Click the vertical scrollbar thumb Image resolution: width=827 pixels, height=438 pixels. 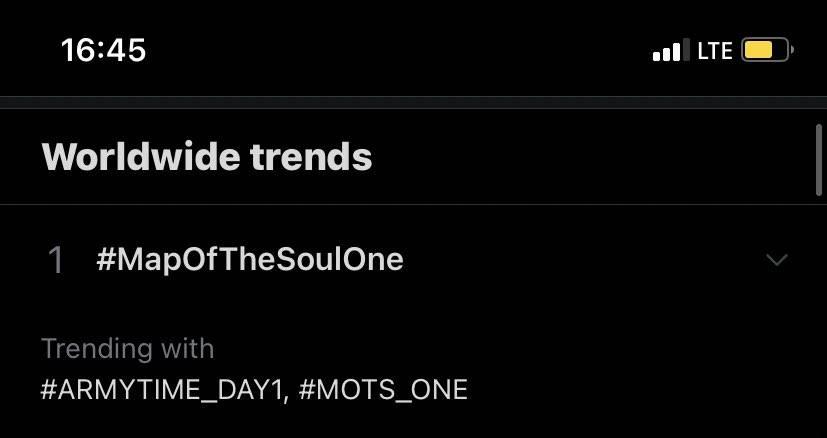click(x=820, y=158)
